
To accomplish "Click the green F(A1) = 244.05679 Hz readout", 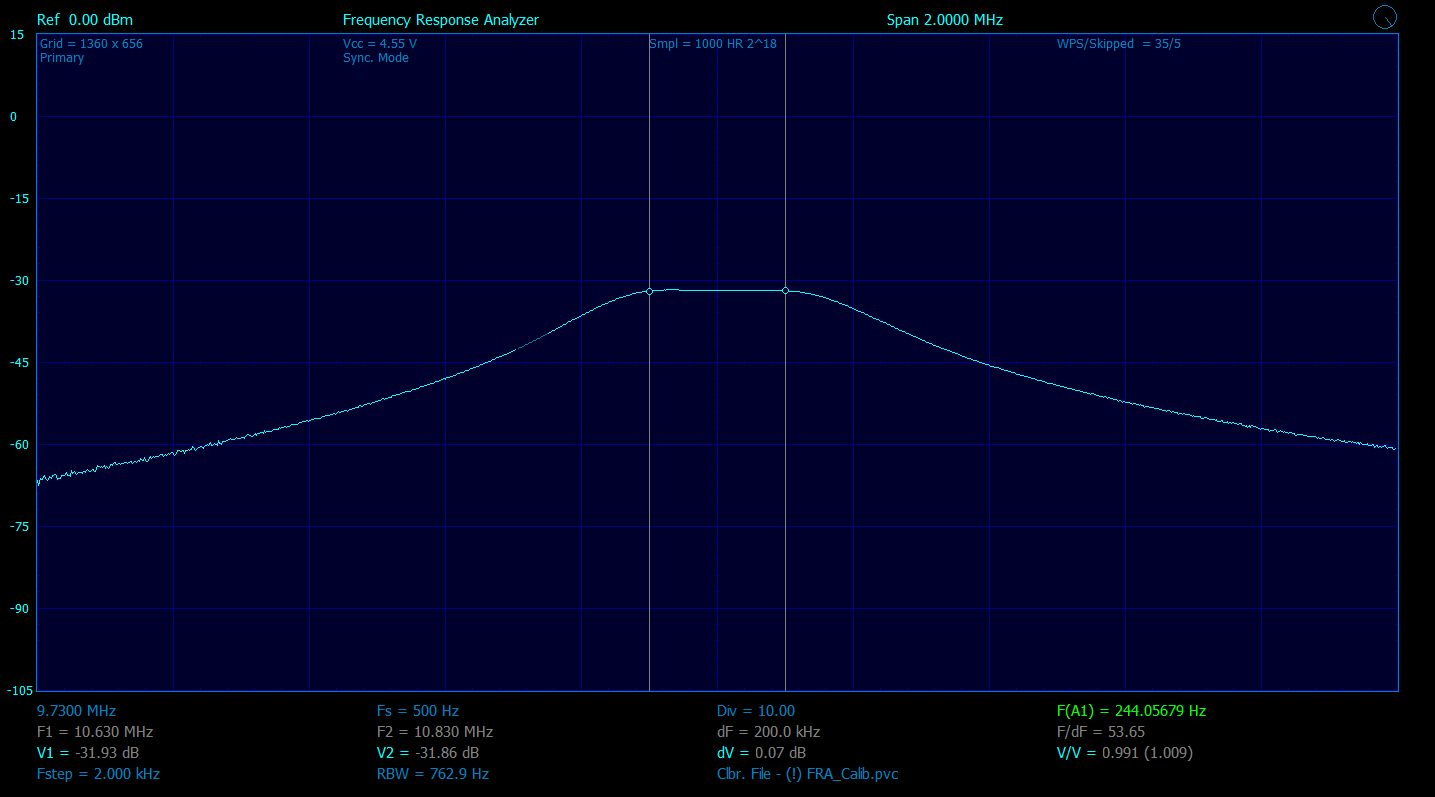I will [1131, 711].
